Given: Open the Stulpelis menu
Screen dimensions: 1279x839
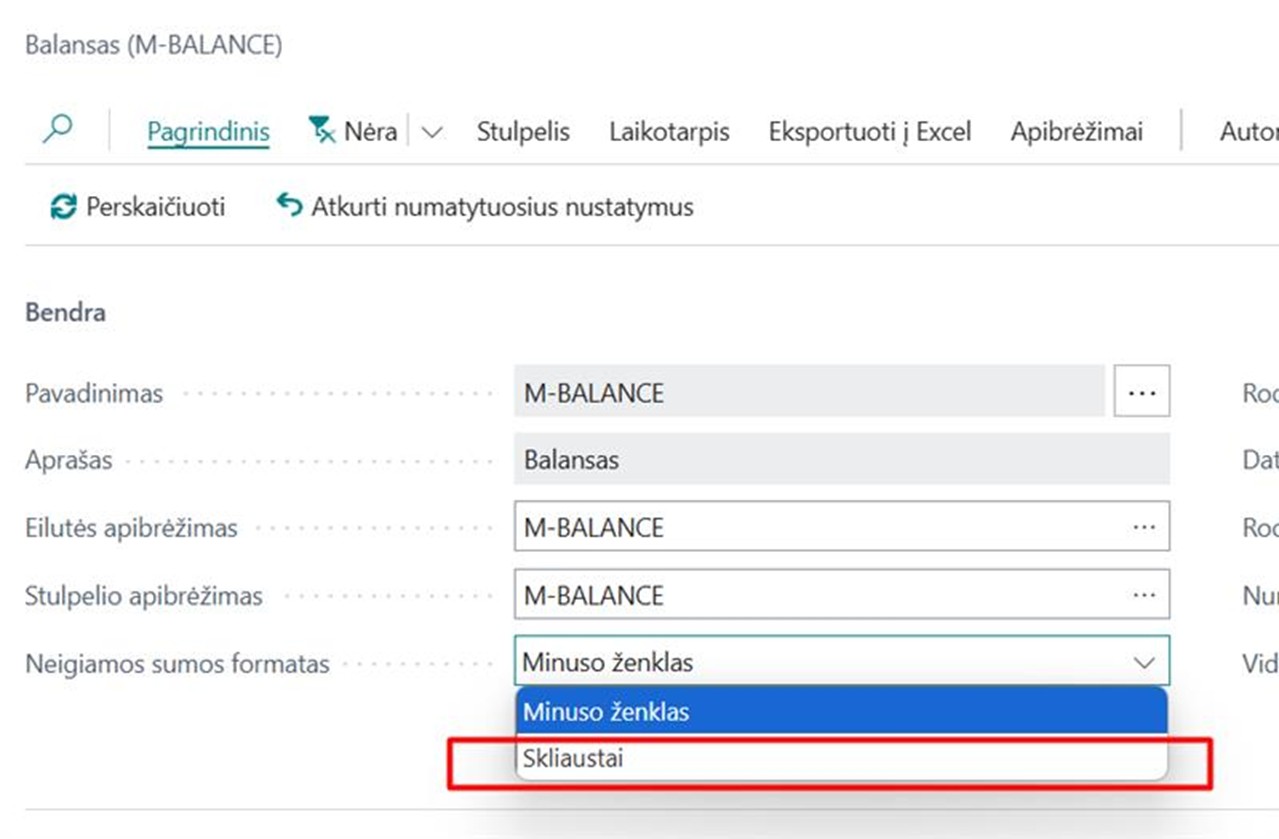Looking at the screenshot, I should (523, 131).
